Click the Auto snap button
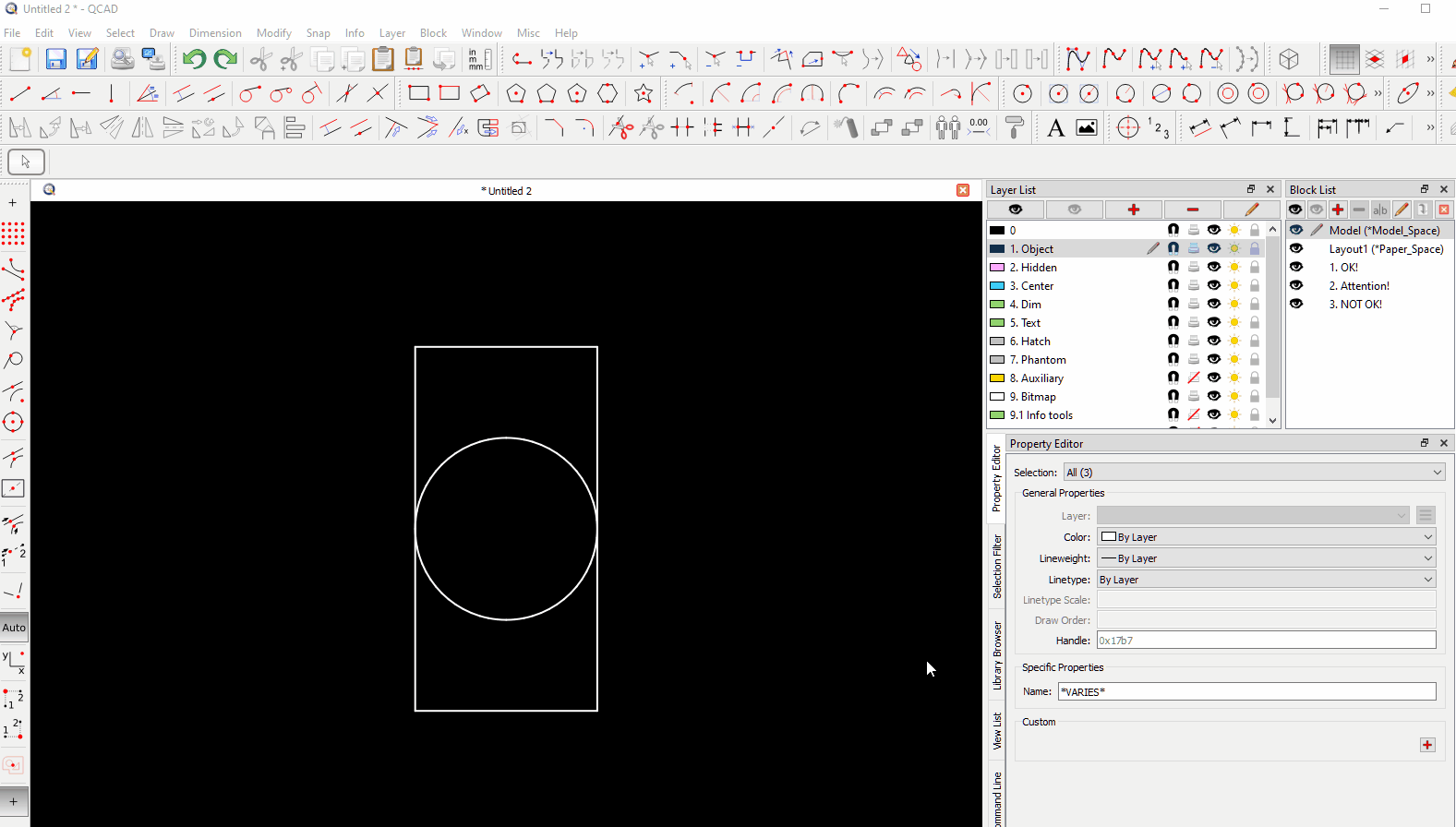The height and width of the screenshot is (827, 1456). click(14, 627)
